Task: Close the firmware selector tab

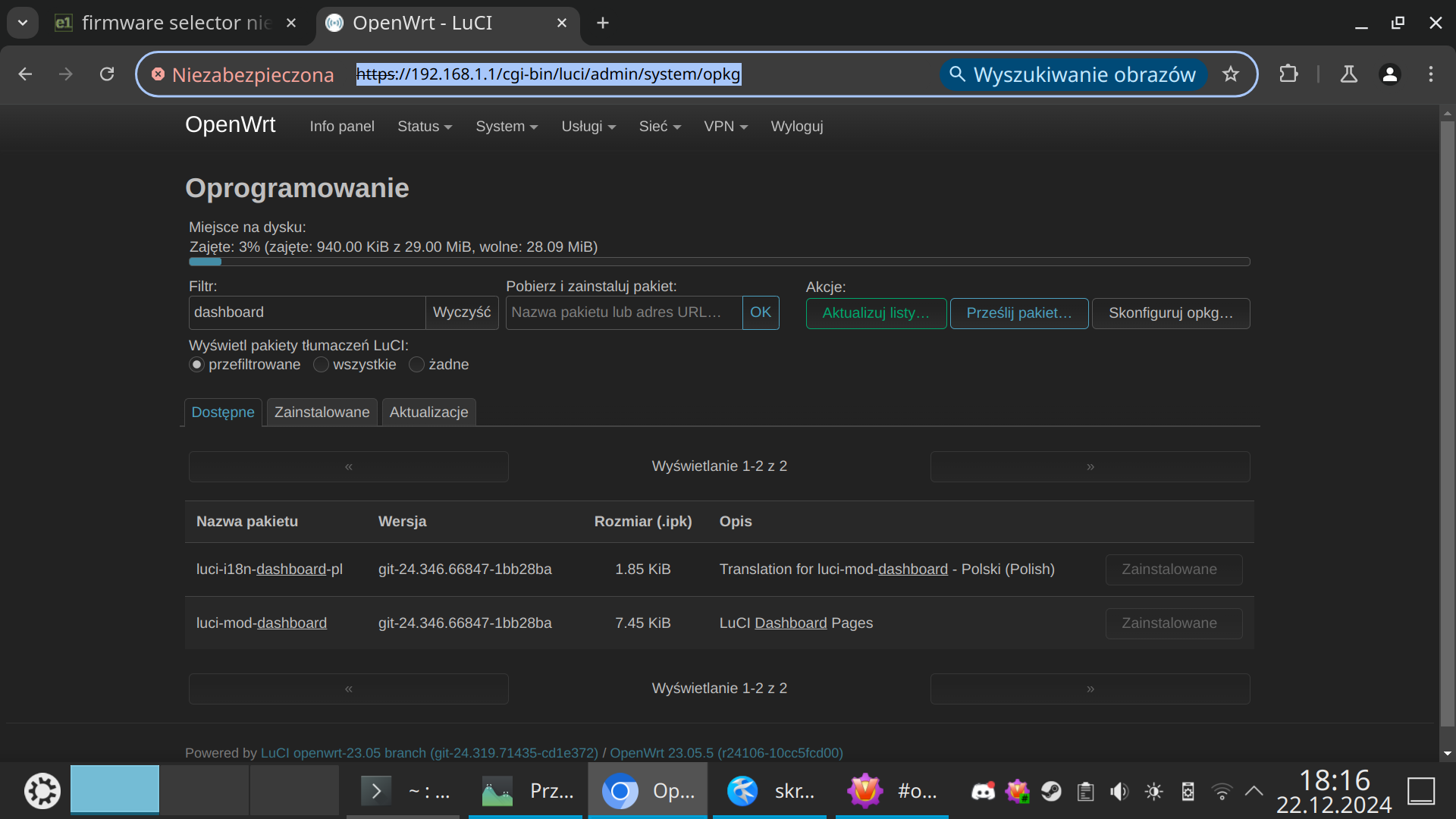Action: click(x=291, y=23)
